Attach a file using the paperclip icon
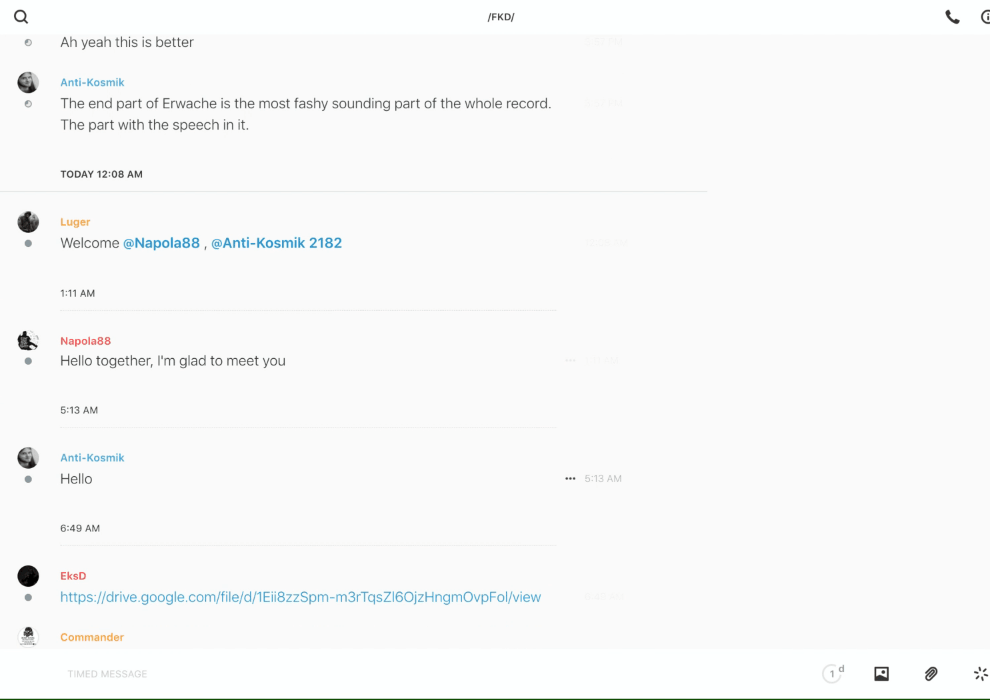 931,674
